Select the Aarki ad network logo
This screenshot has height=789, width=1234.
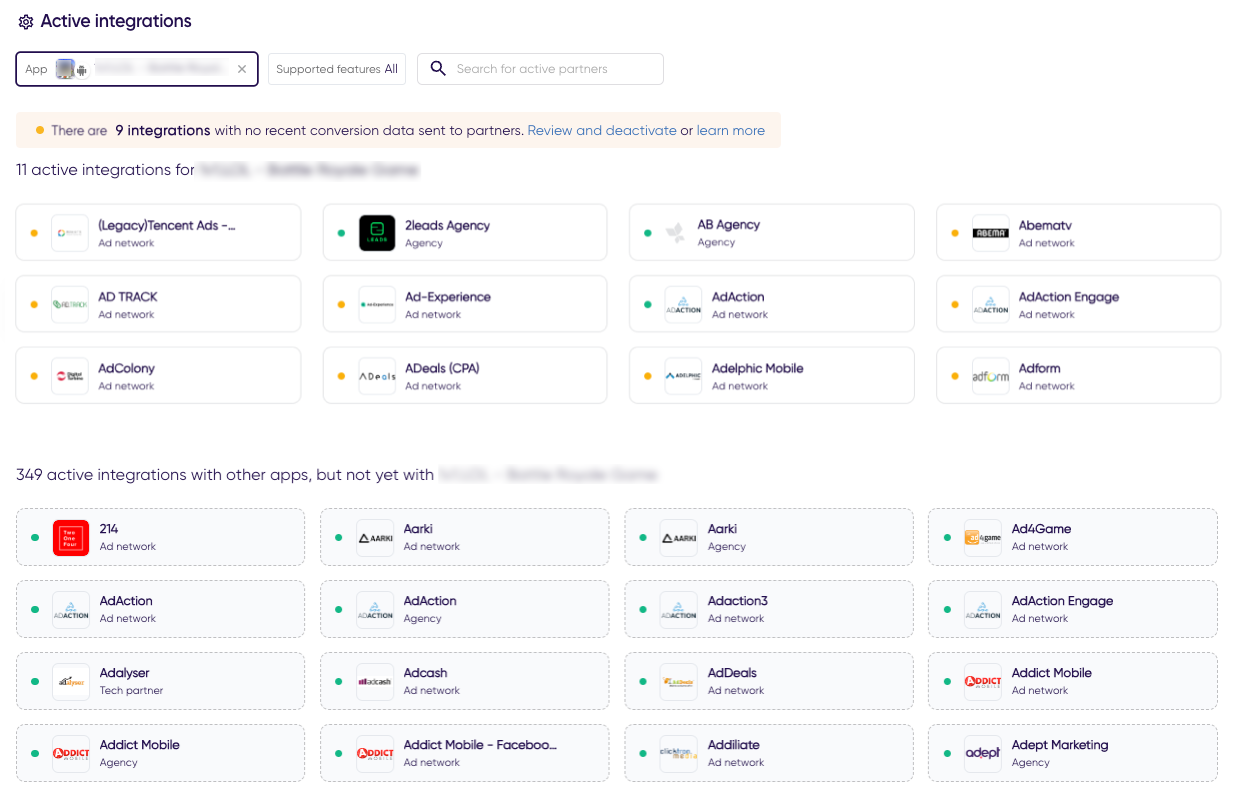tap(375, 537)
